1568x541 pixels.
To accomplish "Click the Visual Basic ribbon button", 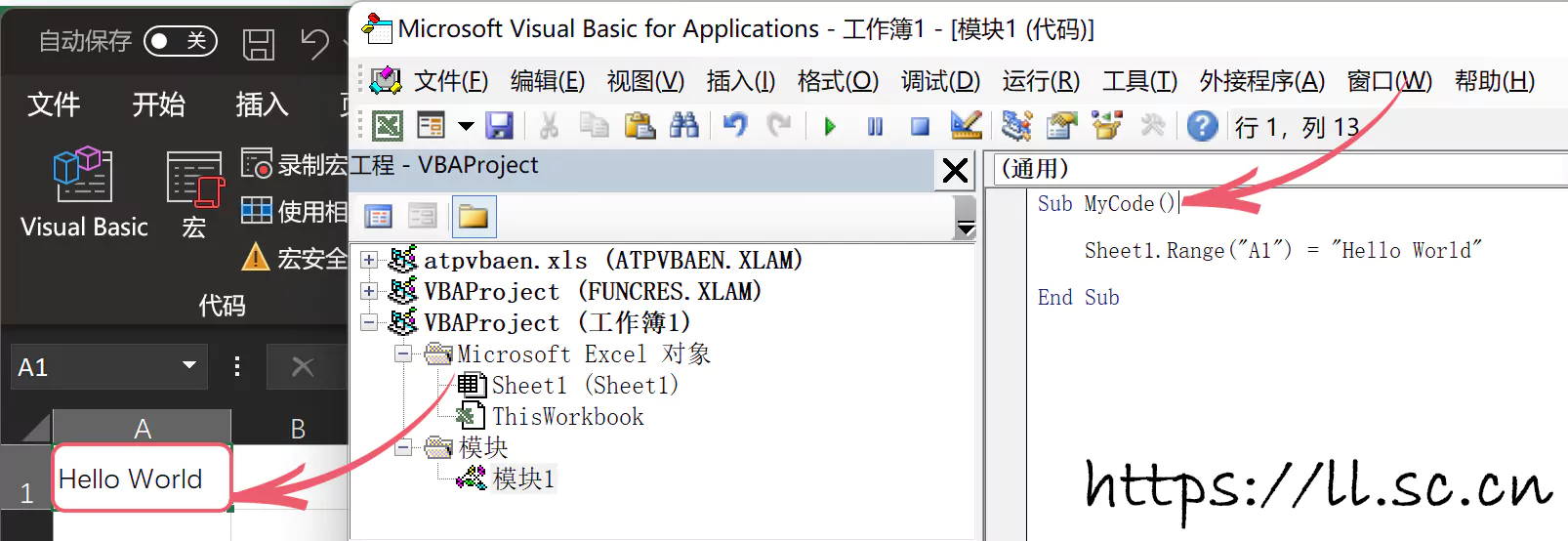I will pyautogui.click(x=84, y=193).
